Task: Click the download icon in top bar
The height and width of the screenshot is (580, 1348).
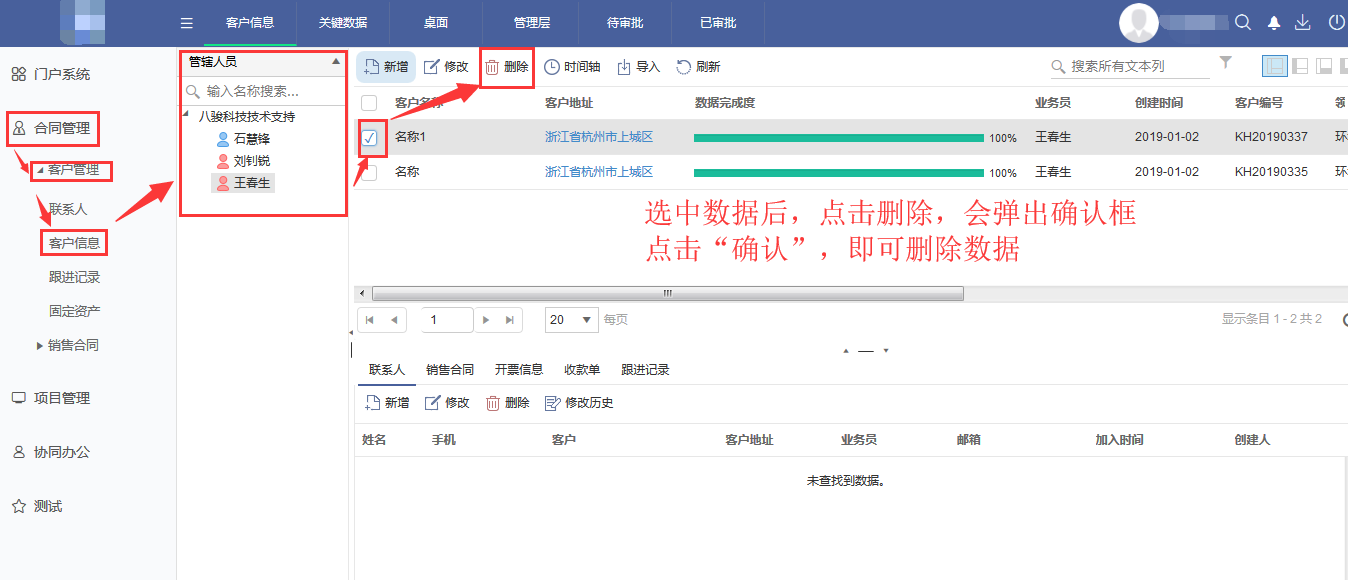Action: [1302, 23]
